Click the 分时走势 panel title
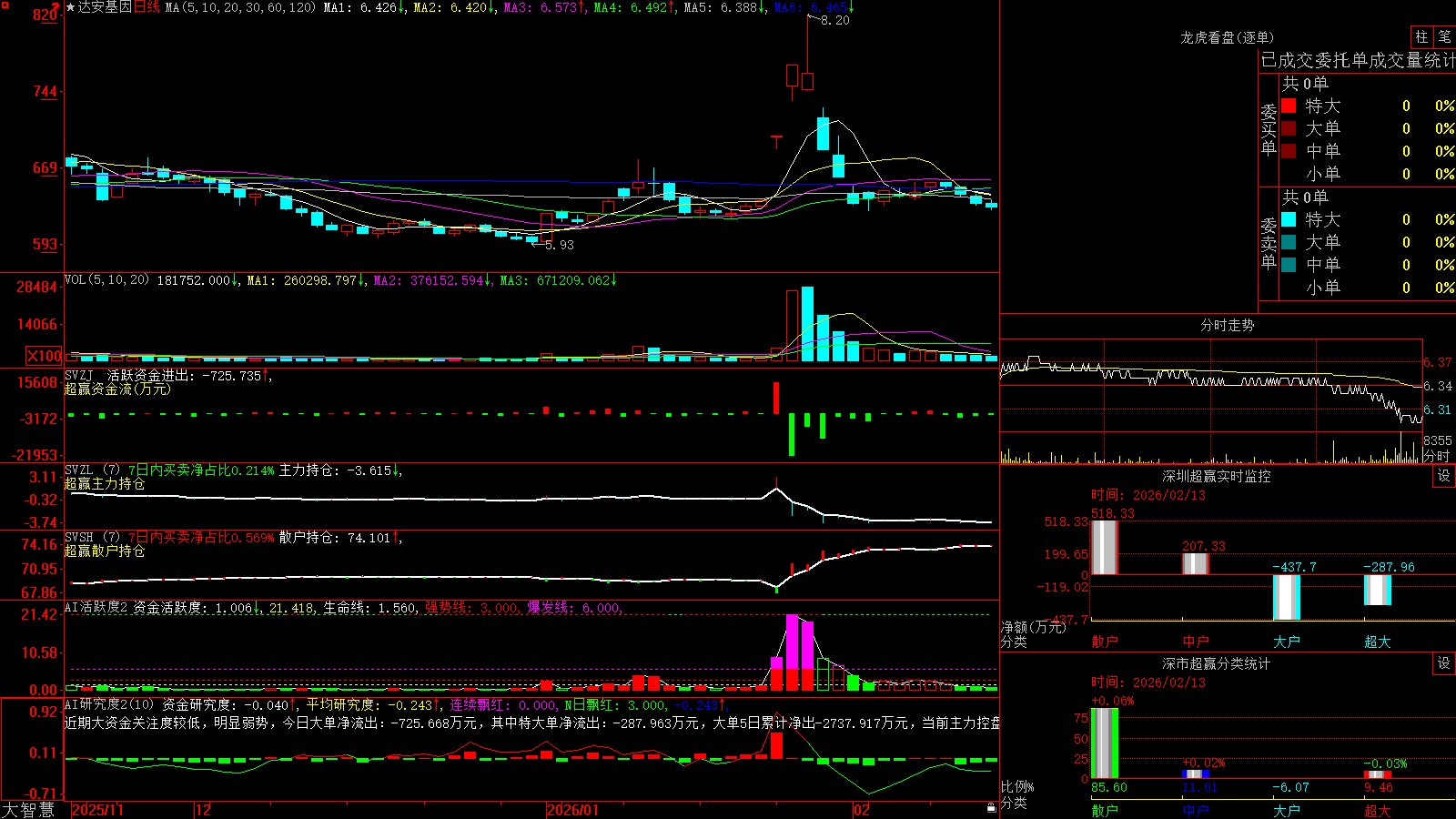Viewport: 1456px width, 819px height. [x=1227, y=325]
